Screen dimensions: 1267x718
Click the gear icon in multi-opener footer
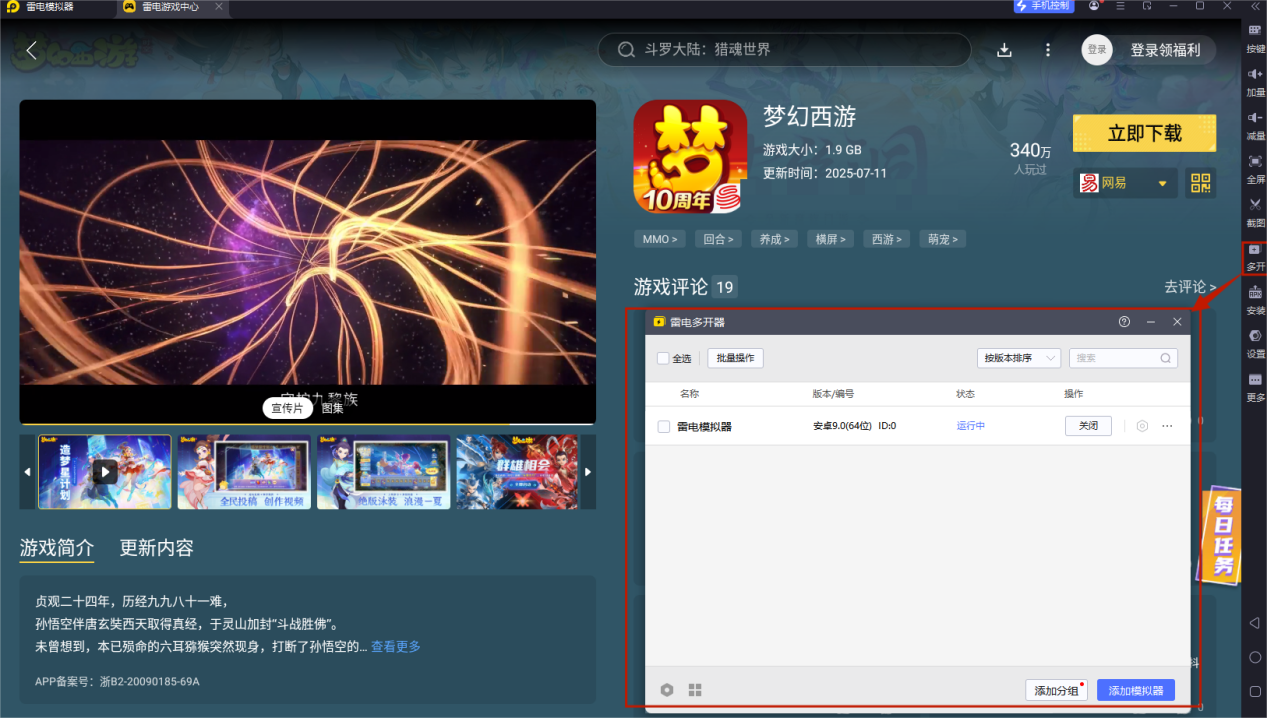coord(666,689)
